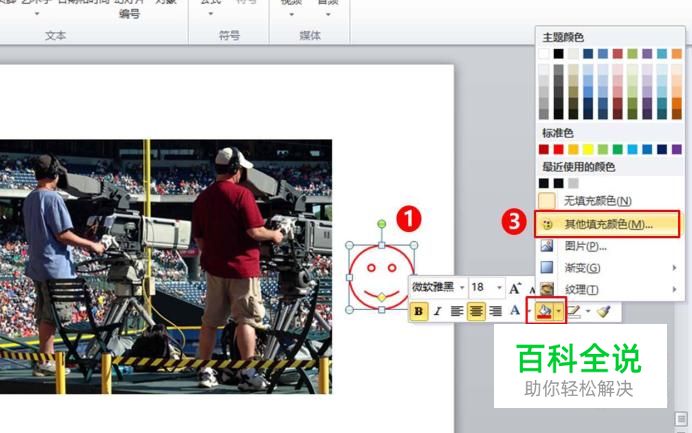Open the shape outline dropdown arrow
Screen dimensions: 692x433
click(x=588, y=311)
